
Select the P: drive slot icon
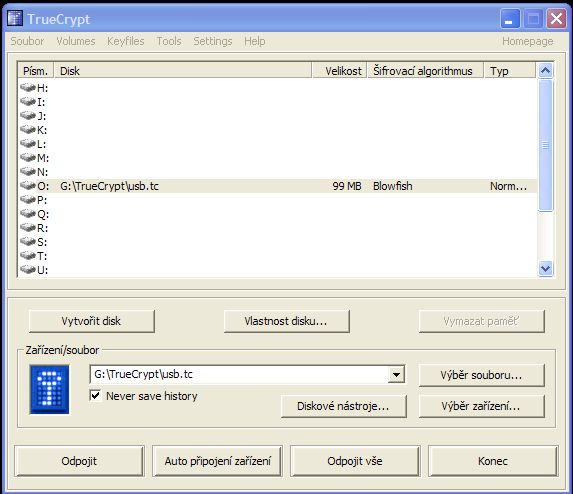(x=28, y=200)
